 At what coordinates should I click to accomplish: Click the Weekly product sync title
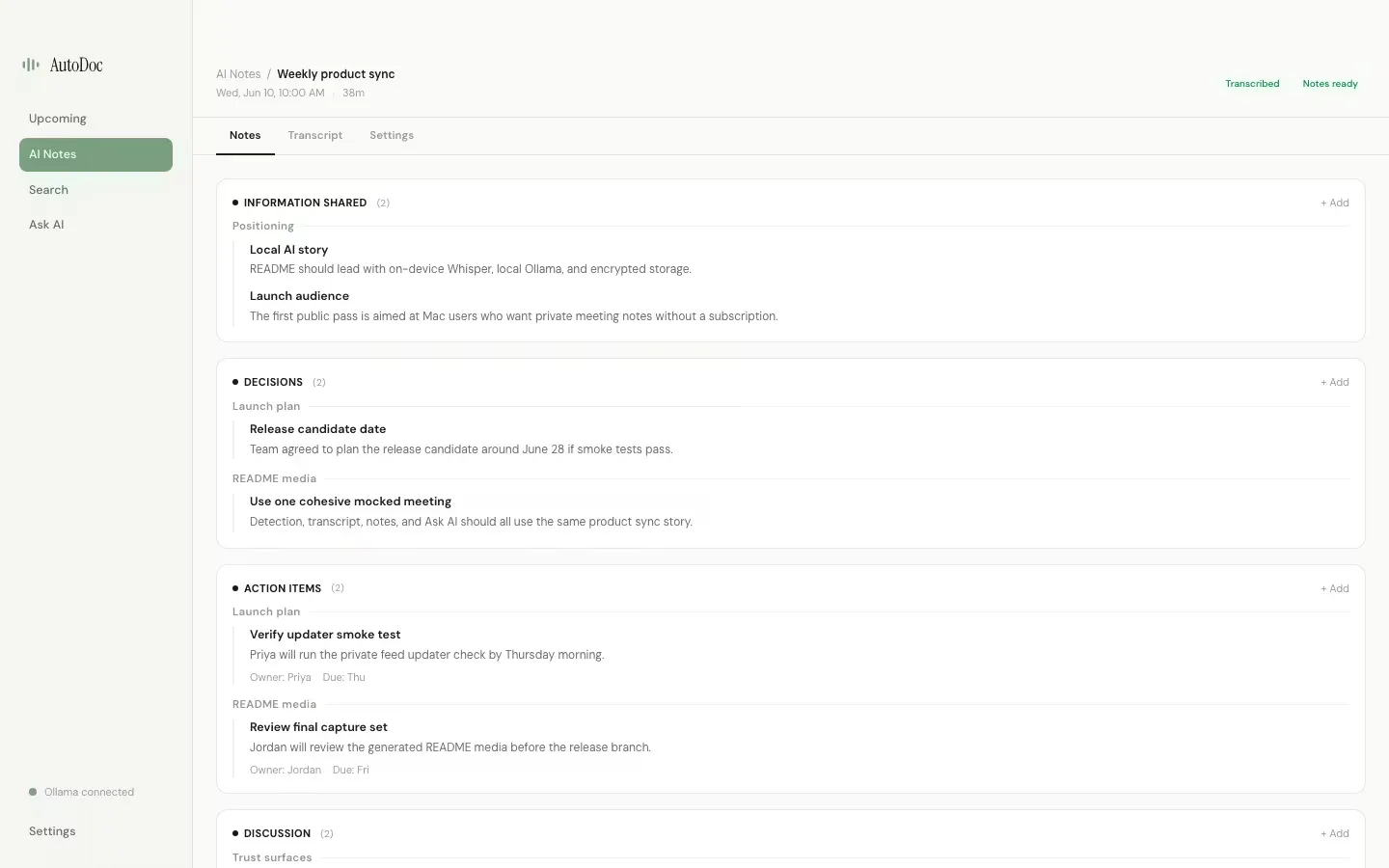(x=336, y=74)
